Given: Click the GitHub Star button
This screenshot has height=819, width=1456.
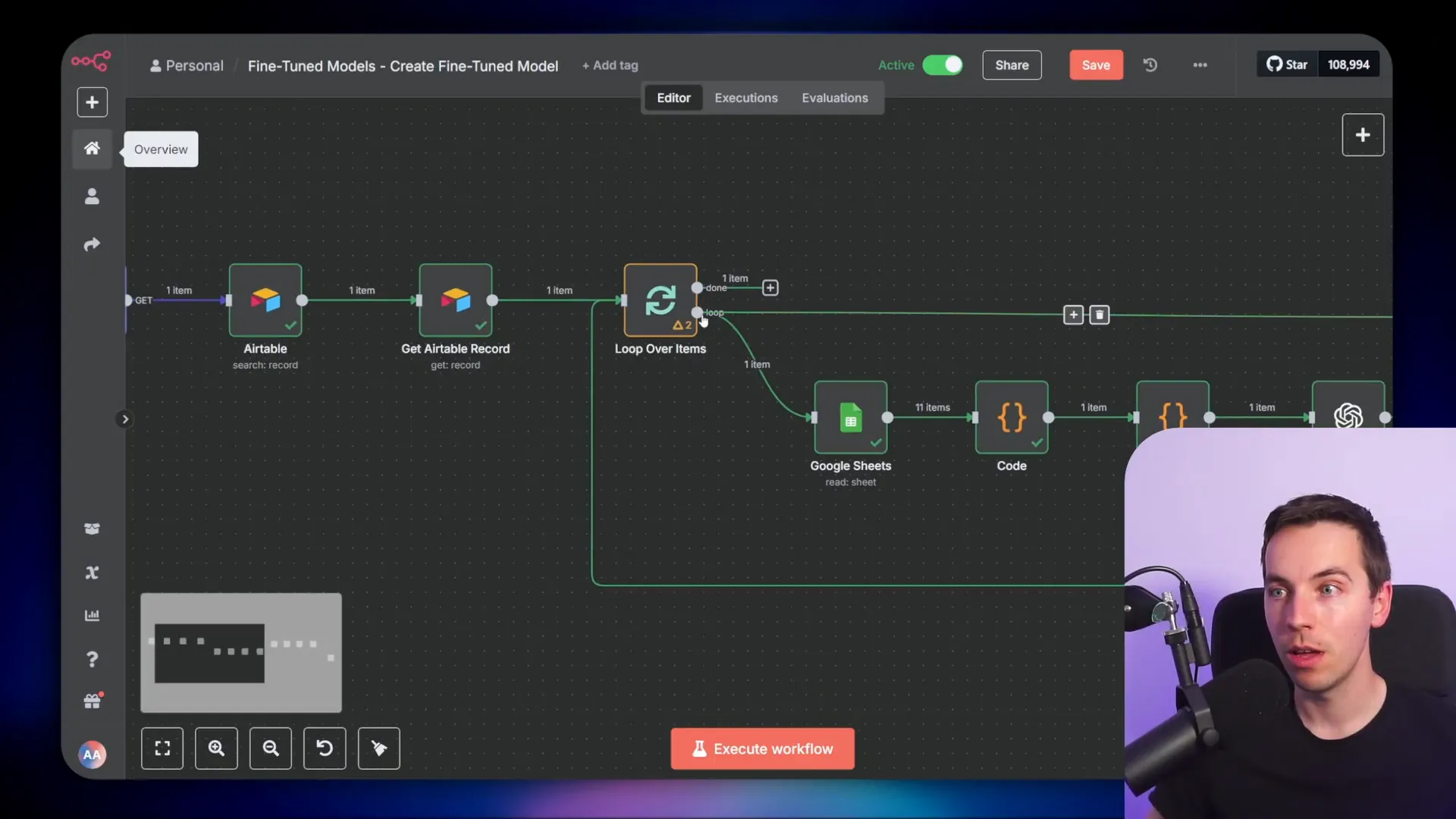Looking at the screenshot, I should pyautogui.click(x=1288, y=65).
